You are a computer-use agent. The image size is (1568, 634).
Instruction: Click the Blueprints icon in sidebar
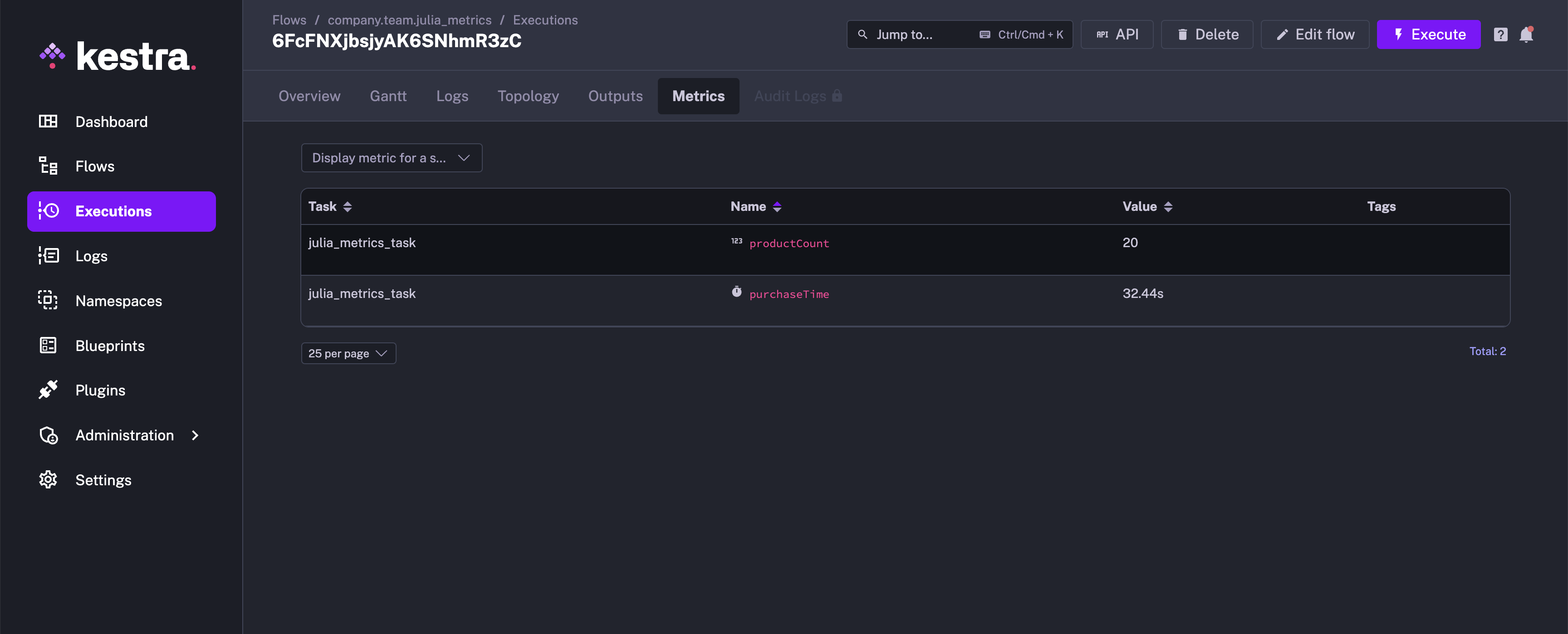point(48,346)
